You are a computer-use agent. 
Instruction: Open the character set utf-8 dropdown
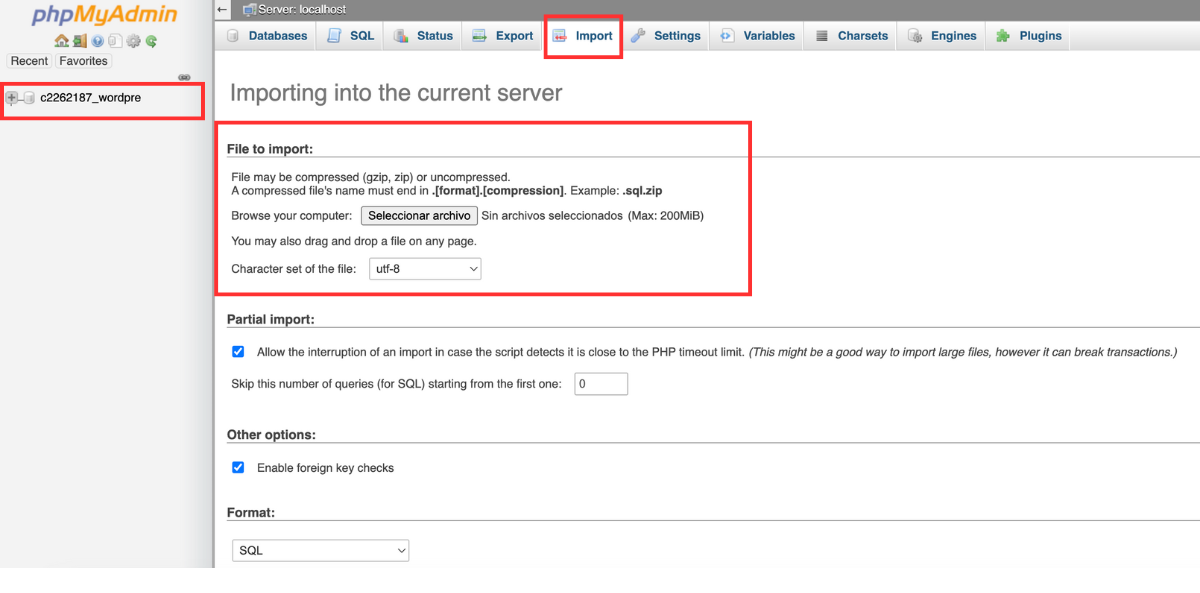(x=425, y=269)
